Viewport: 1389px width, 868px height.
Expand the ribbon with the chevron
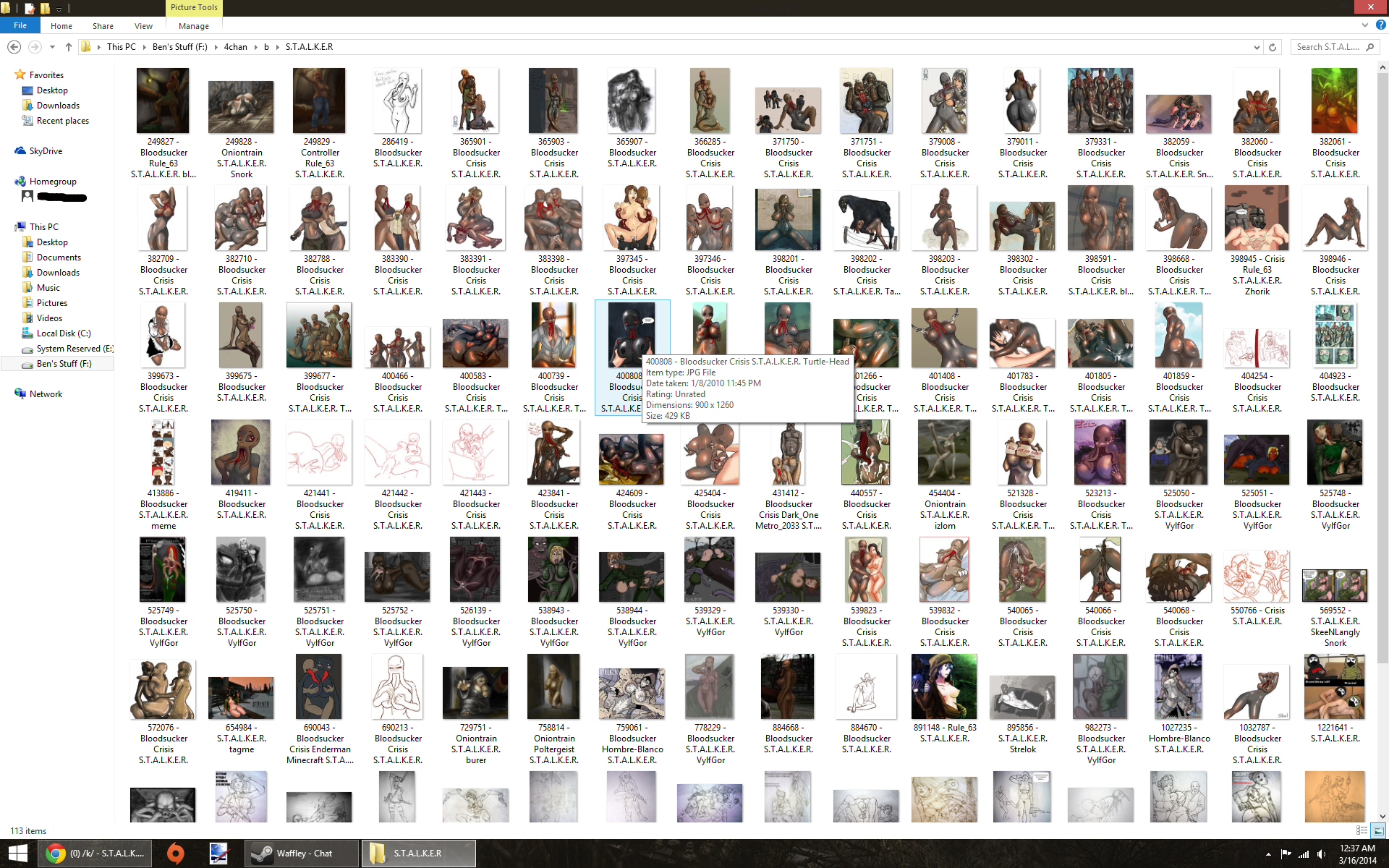pyautogui.click(x=1365, y=25)
